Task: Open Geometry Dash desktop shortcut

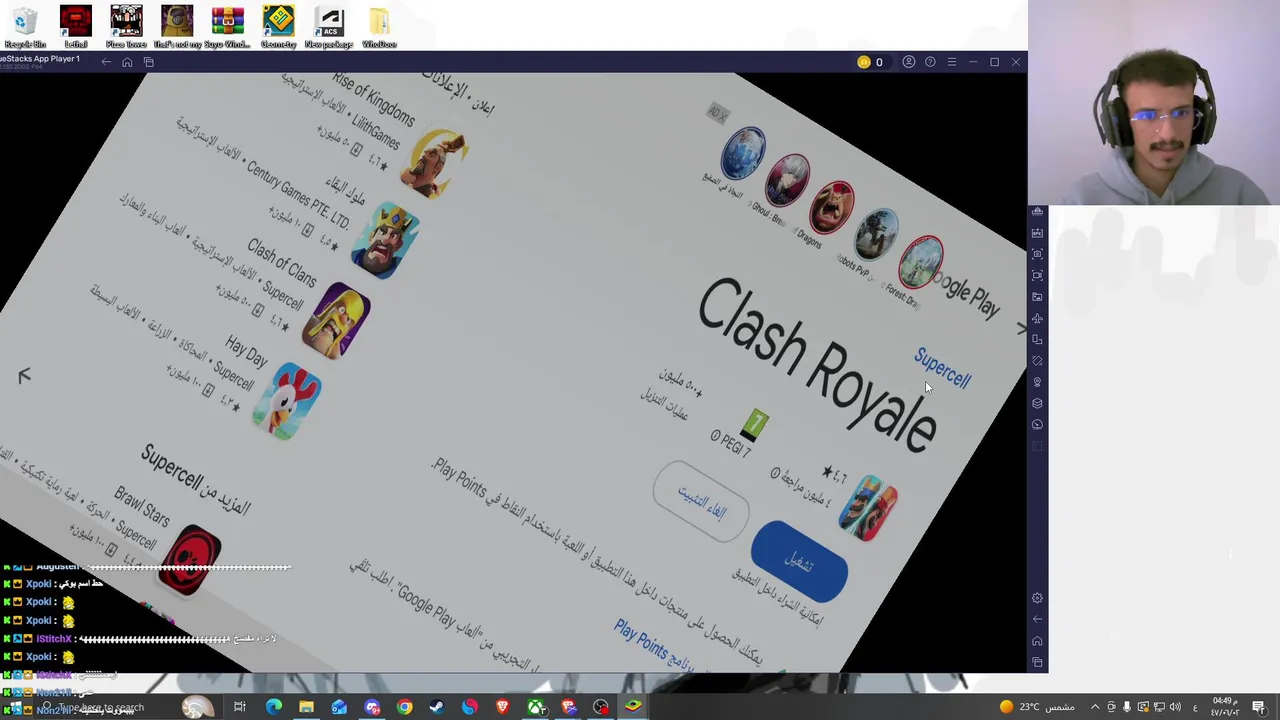Action: tap(278, 27)
